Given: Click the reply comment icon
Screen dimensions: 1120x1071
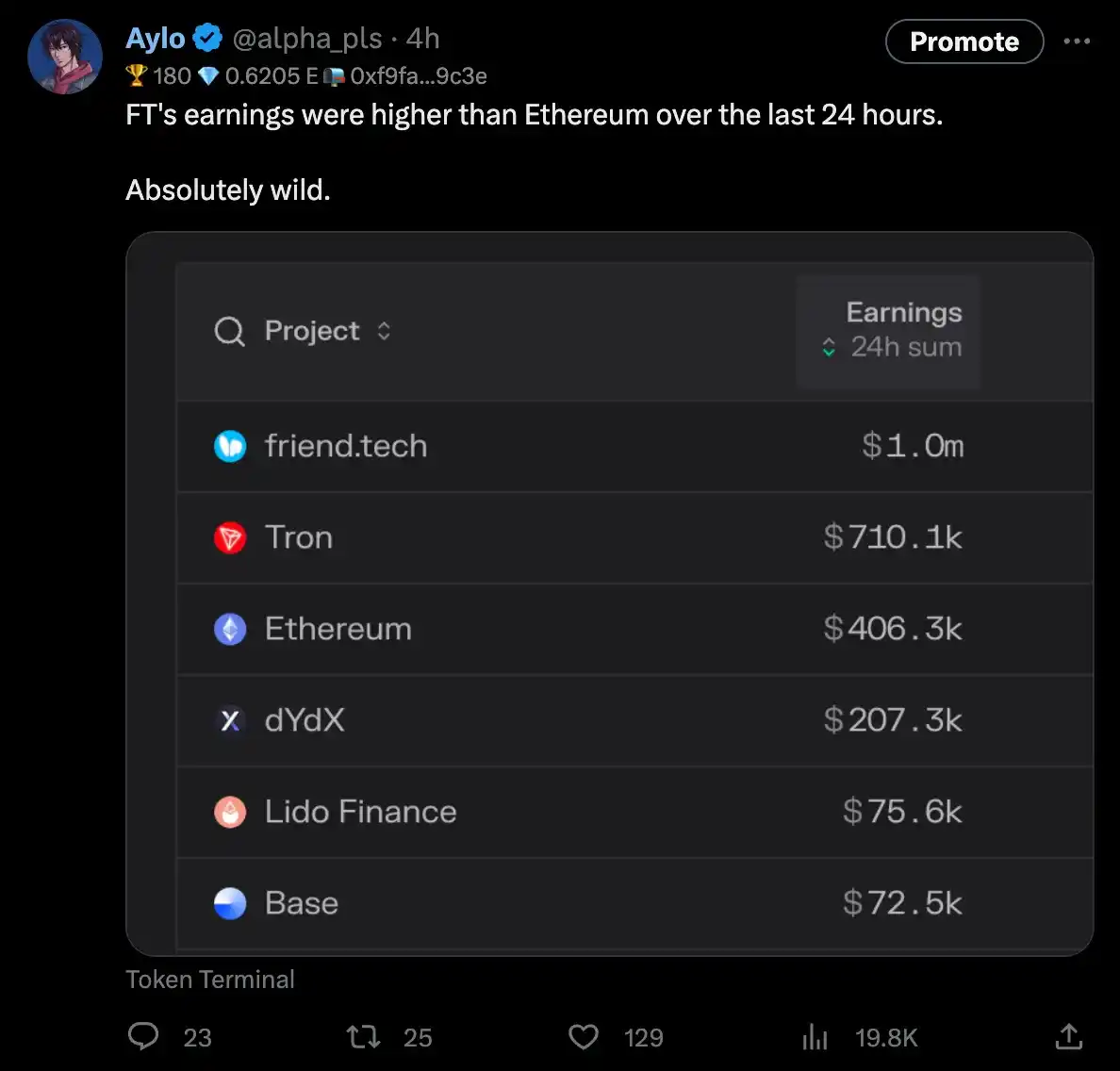Looking at the screenshot, I should [x=143, y=1036].
